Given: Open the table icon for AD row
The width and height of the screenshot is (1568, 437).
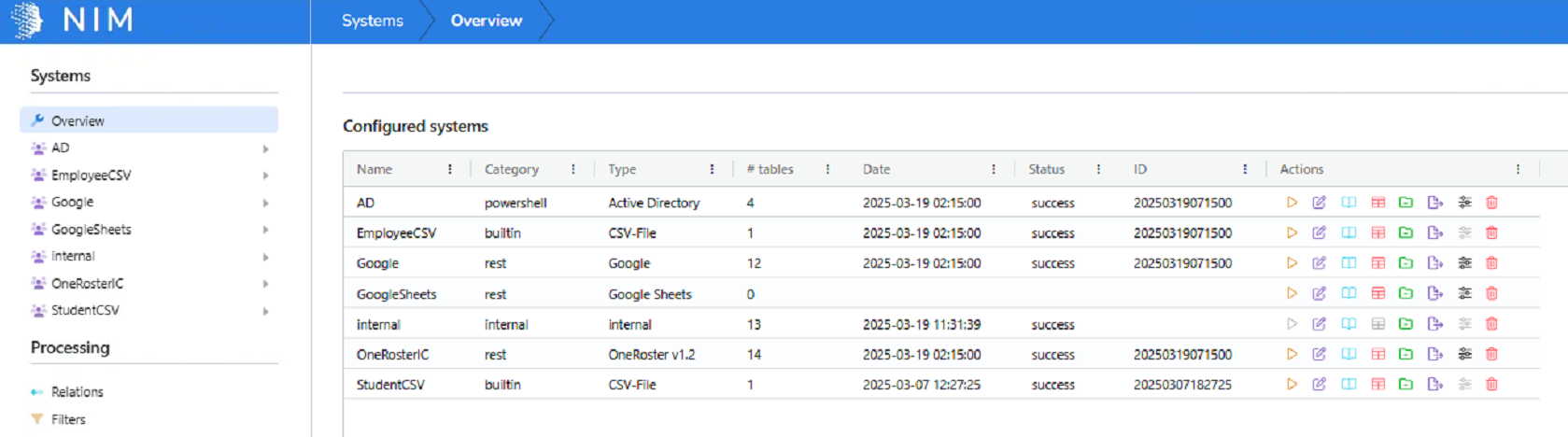Looking at the screenshot, I should pyautogui.click(x=1377, y=203).
